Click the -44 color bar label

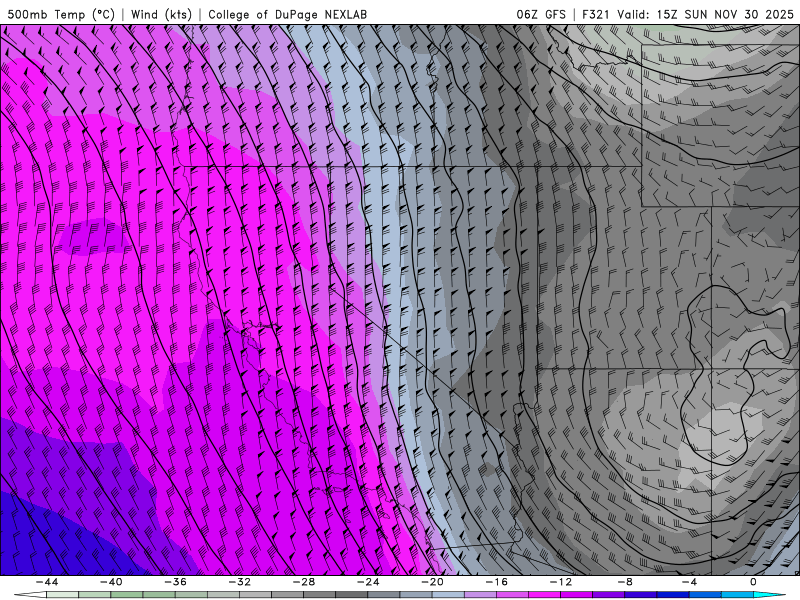pyautogui.click(x=47, y=582)
